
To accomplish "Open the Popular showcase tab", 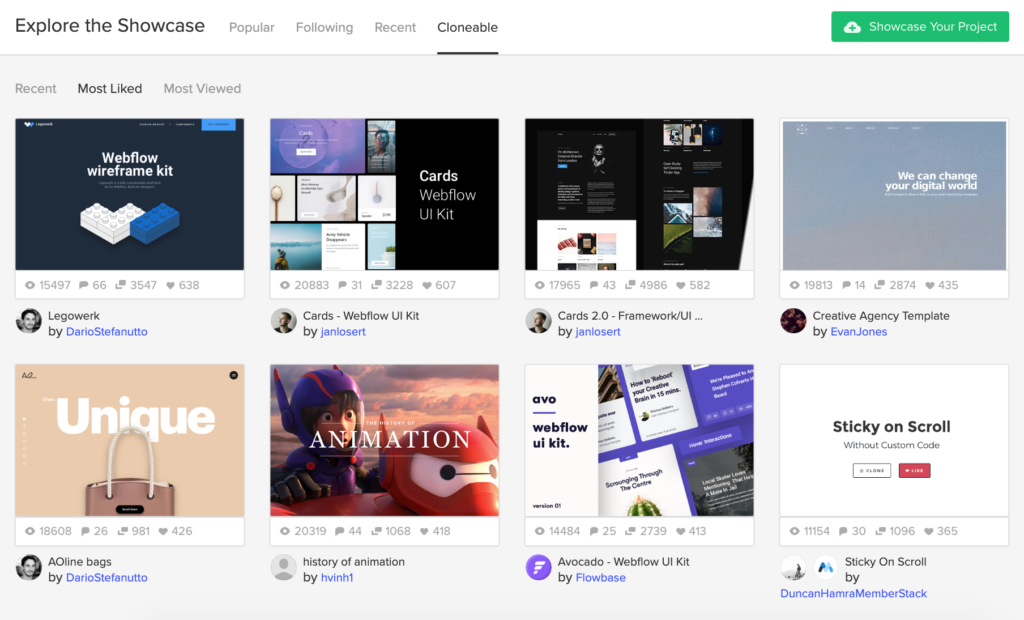I will click(x=251, y=27).
